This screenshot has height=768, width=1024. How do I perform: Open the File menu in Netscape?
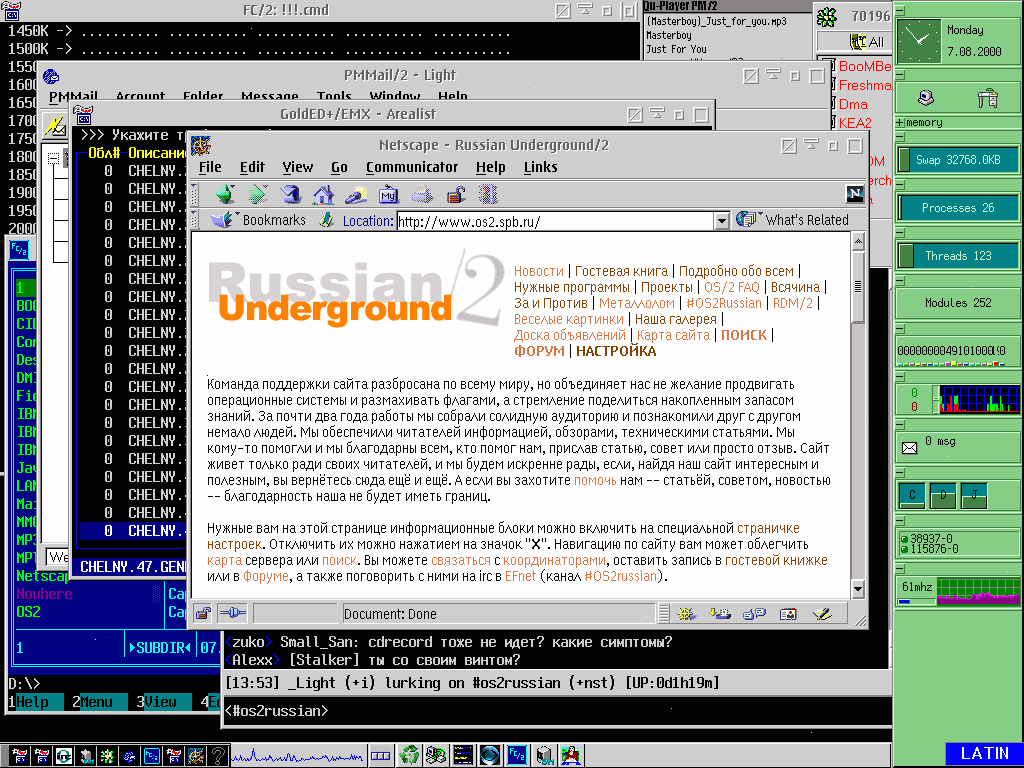[210, 167]
